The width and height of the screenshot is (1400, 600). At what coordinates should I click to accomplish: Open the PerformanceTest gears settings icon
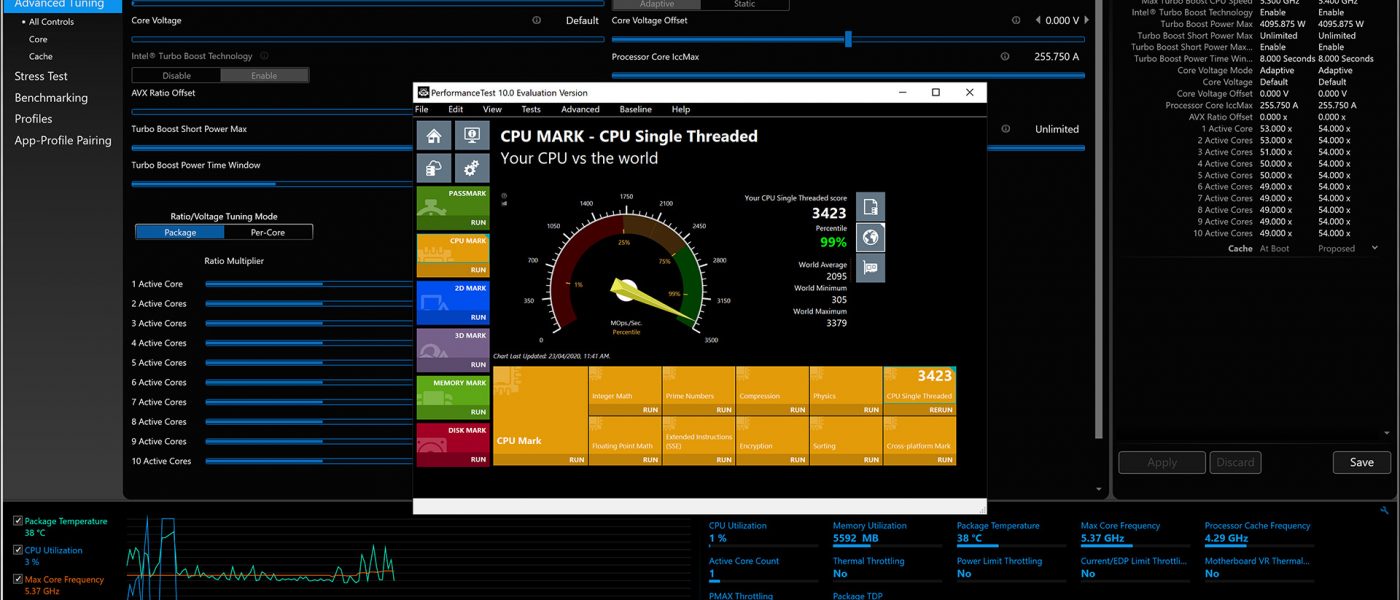472,168
